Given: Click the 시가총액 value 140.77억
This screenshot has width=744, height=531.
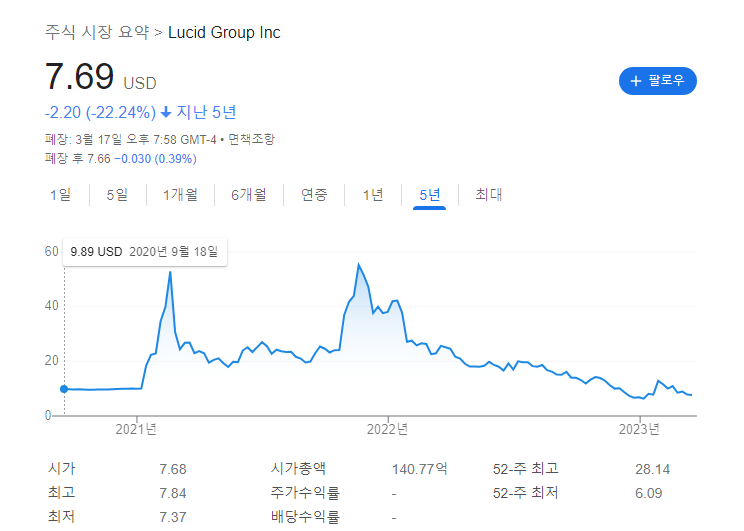Looking at the screenshot, I should [x=419, y=469].
